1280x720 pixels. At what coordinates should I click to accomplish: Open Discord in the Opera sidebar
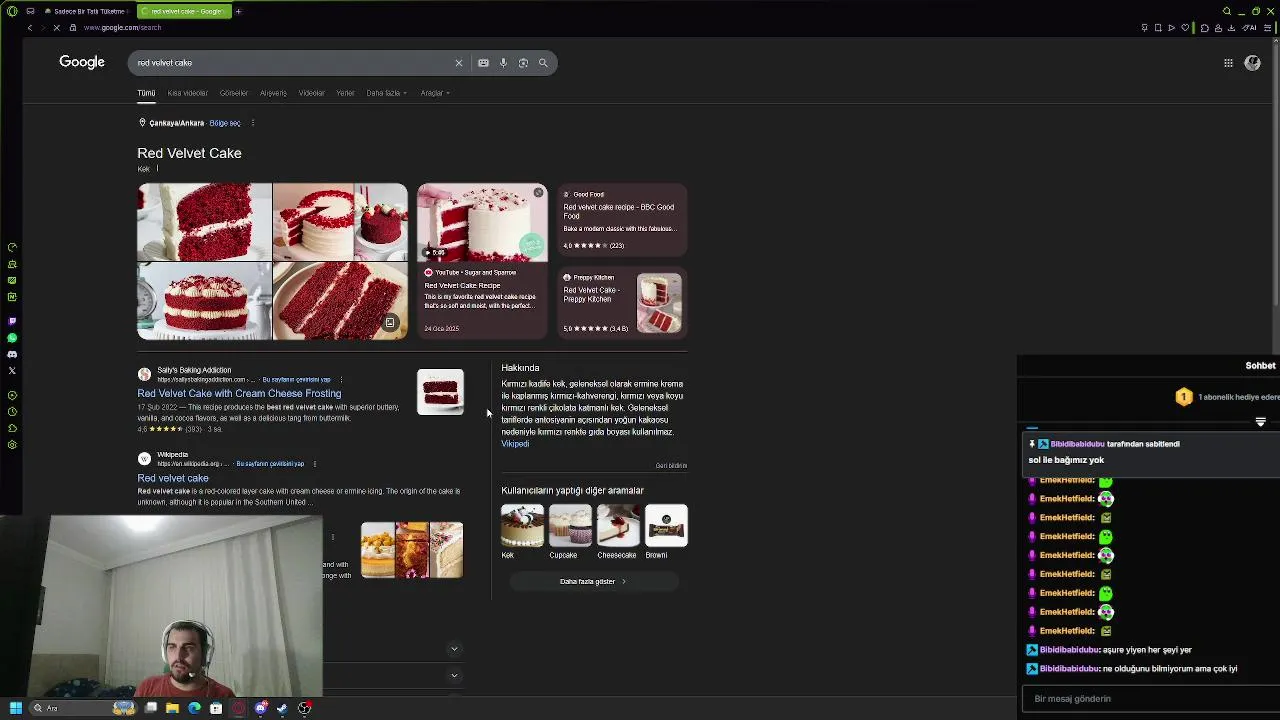(12, 354)
